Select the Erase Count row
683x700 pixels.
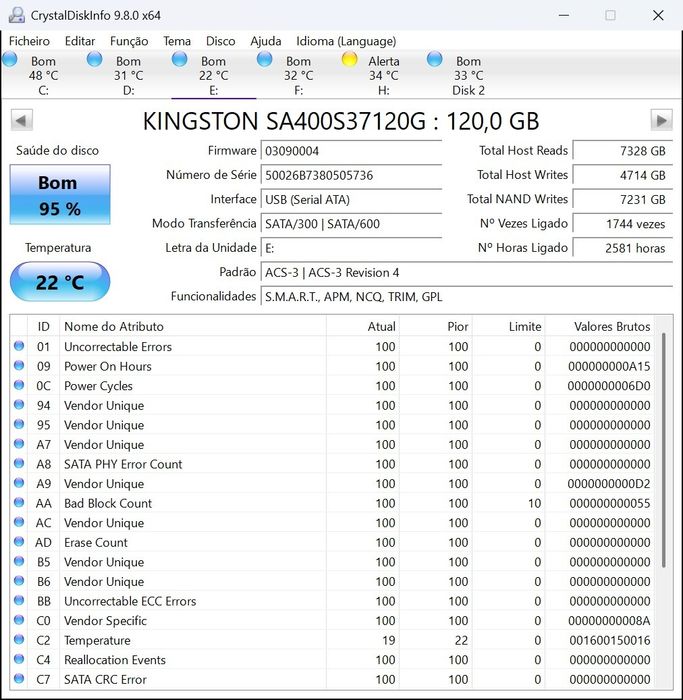332,542
